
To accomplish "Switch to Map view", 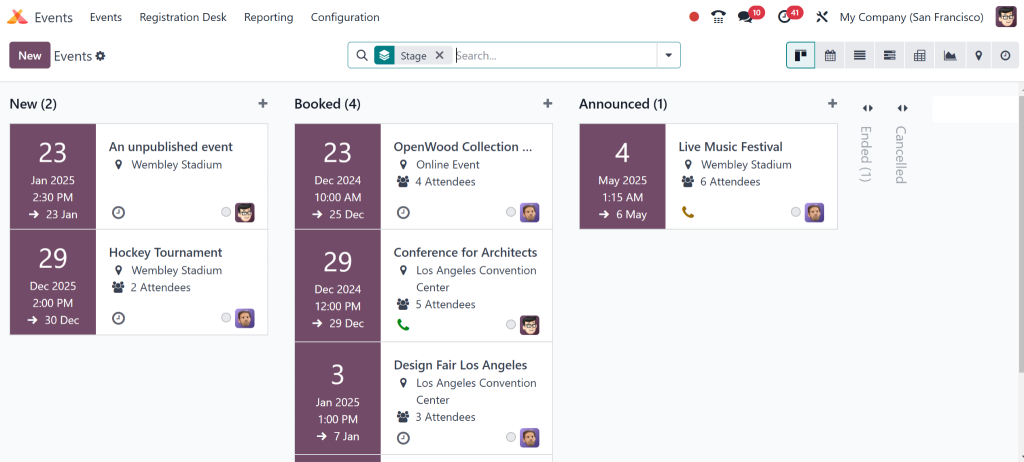I will point(978,56).
